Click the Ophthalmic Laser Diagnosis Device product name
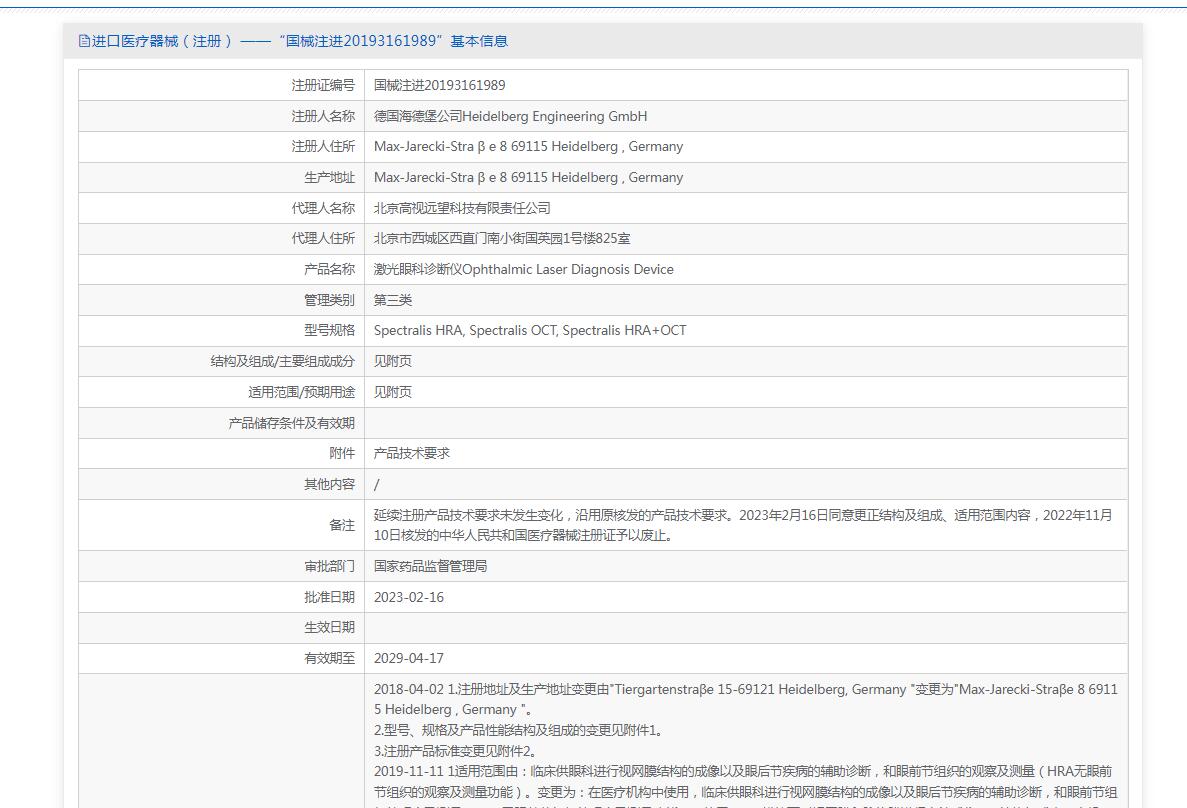Image resolution: width=1187 pixels, height=808 pixels. 523,269
